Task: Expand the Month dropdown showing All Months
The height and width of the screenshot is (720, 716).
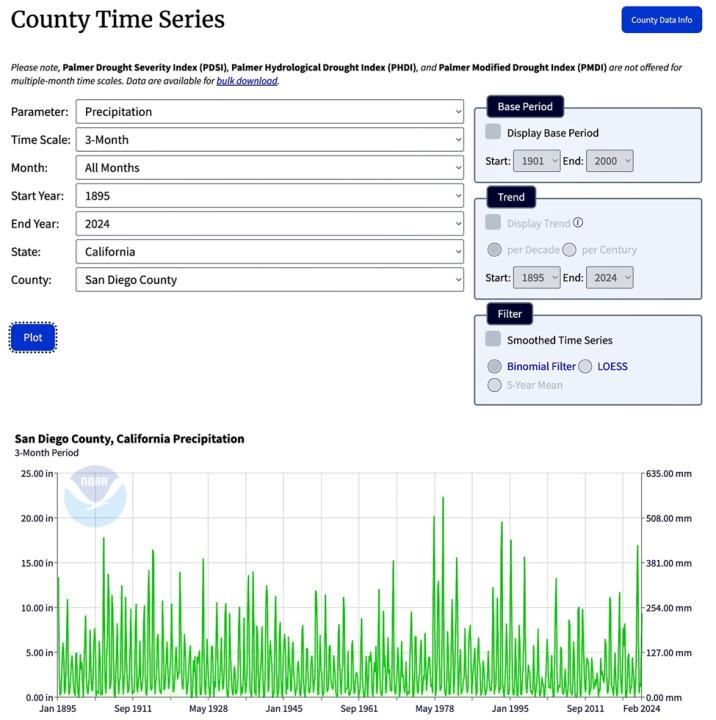Action: (x=269, y=168)
